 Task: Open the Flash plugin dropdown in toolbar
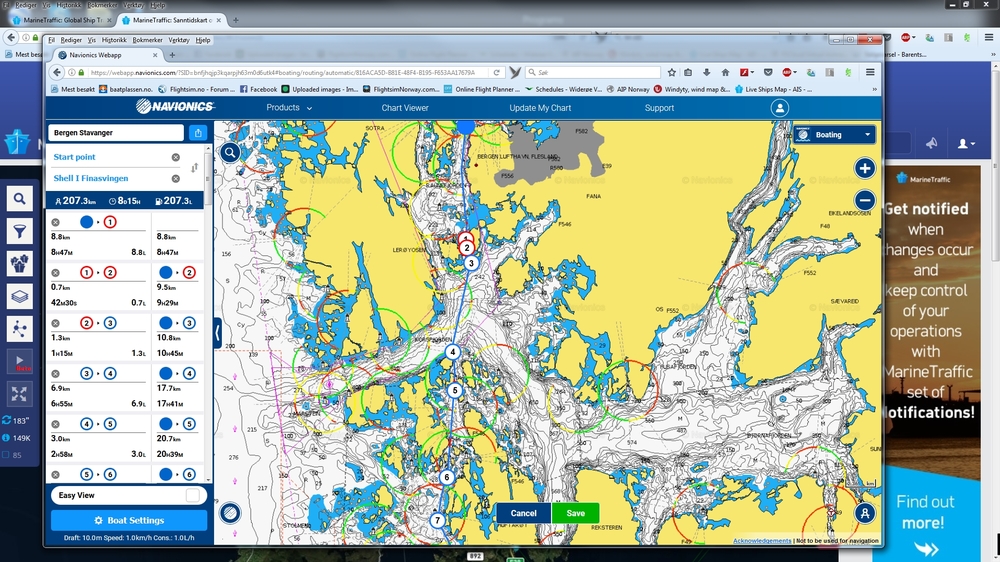[746, 72]
